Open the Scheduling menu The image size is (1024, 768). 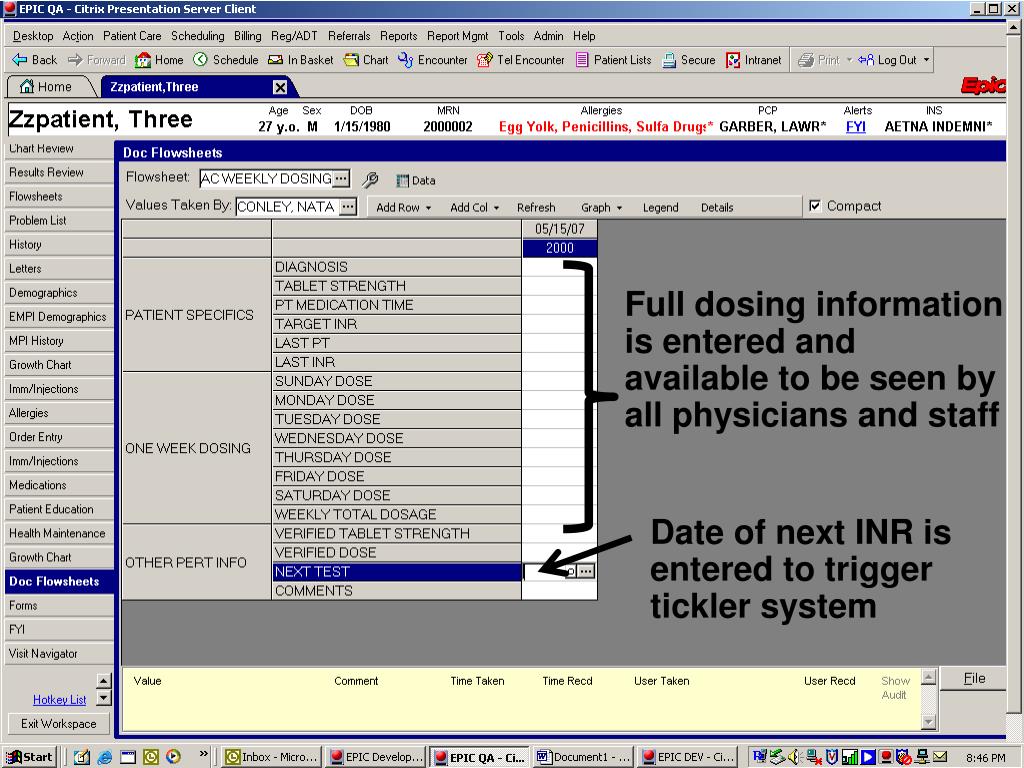point(197,36)
